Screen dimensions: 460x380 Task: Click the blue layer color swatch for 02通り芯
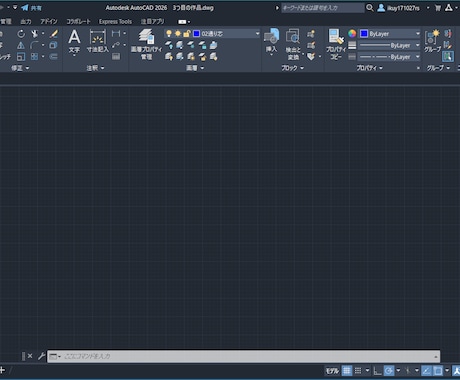[196, 34]
